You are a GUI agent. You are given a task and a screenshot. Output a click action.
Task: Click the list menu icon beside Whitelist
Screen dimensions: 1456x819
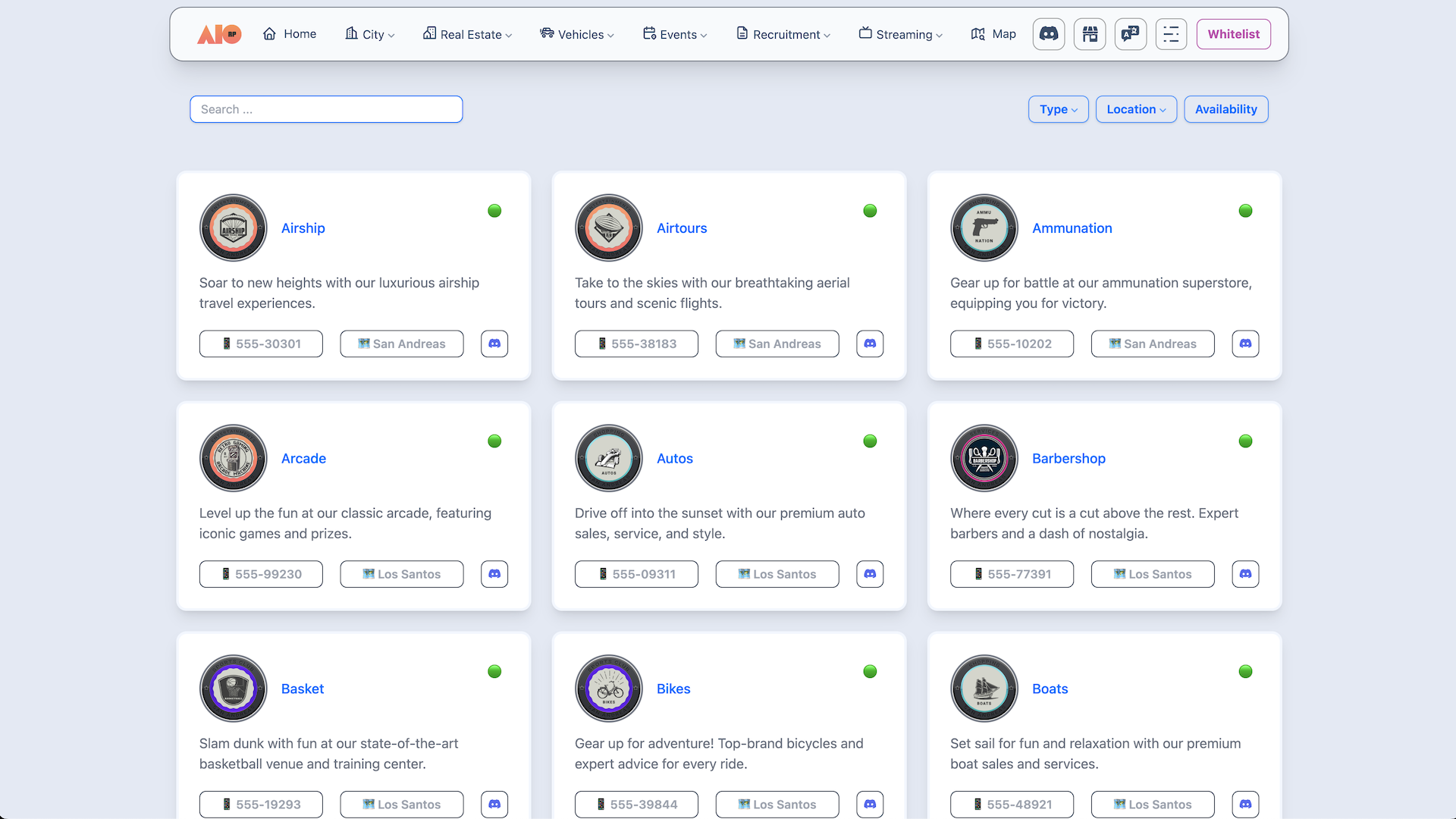pos(1171,34)
